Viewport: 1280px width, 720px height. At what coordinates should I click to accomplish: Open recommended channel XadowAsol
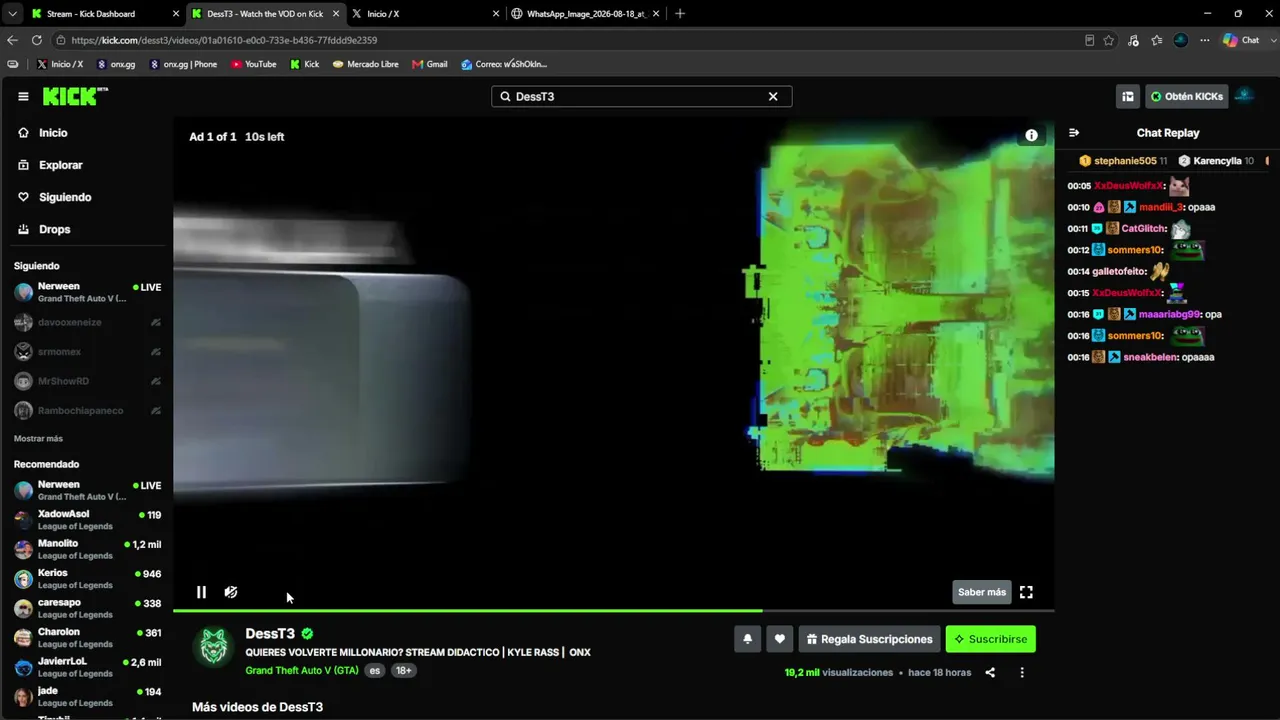[87, 520]
